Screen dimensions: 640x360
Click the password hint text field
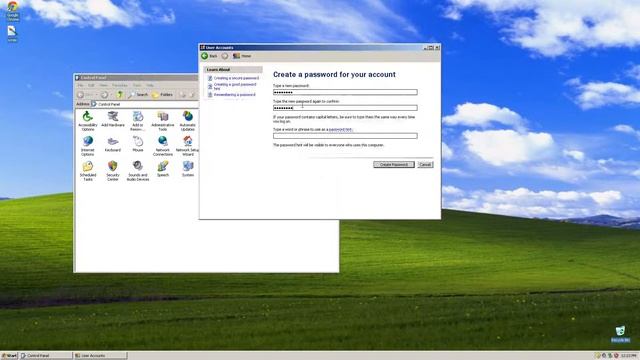click(345, 136)
